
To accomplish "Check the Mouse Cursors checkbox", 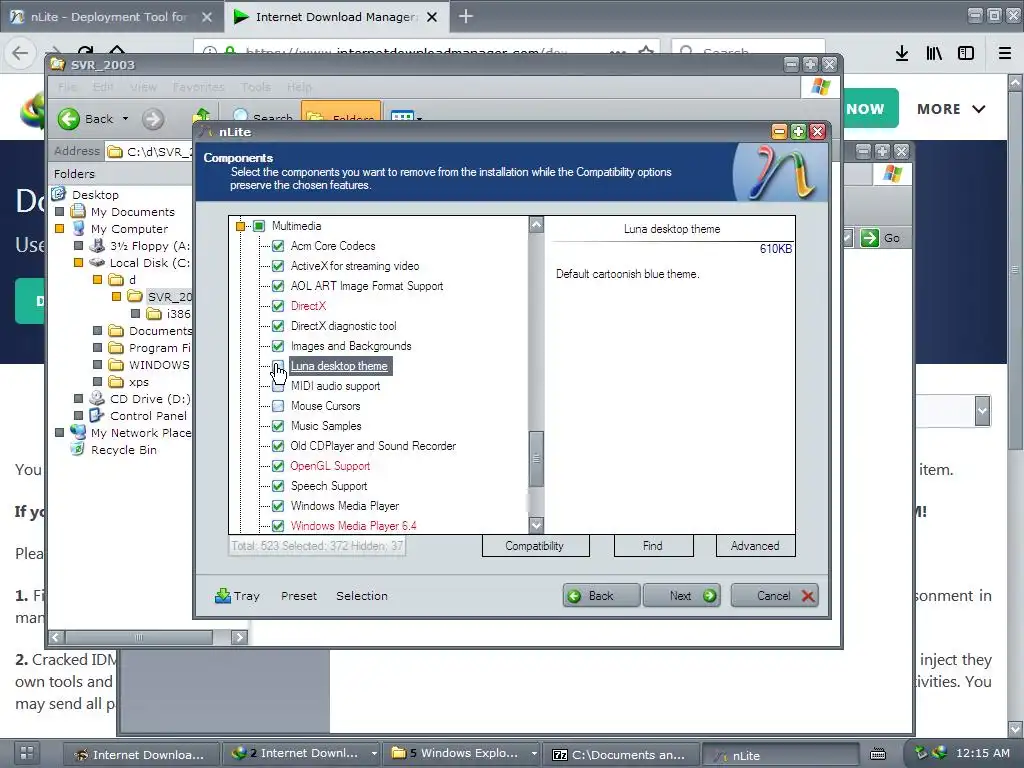I will 278,406.
